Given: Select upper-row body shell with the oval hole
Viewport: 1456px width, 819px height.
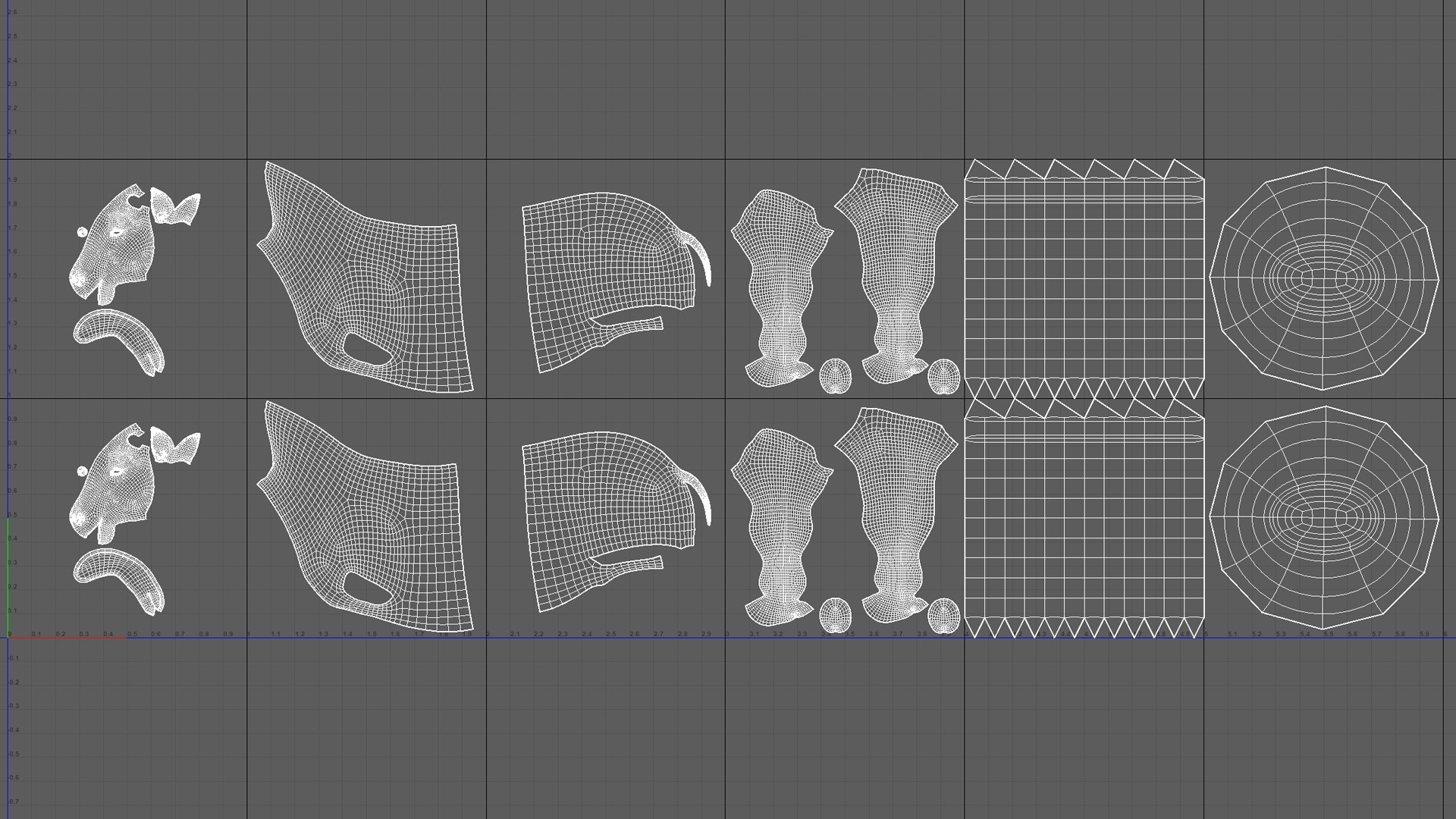Looking at the screenshot, I should coord(366,277).
